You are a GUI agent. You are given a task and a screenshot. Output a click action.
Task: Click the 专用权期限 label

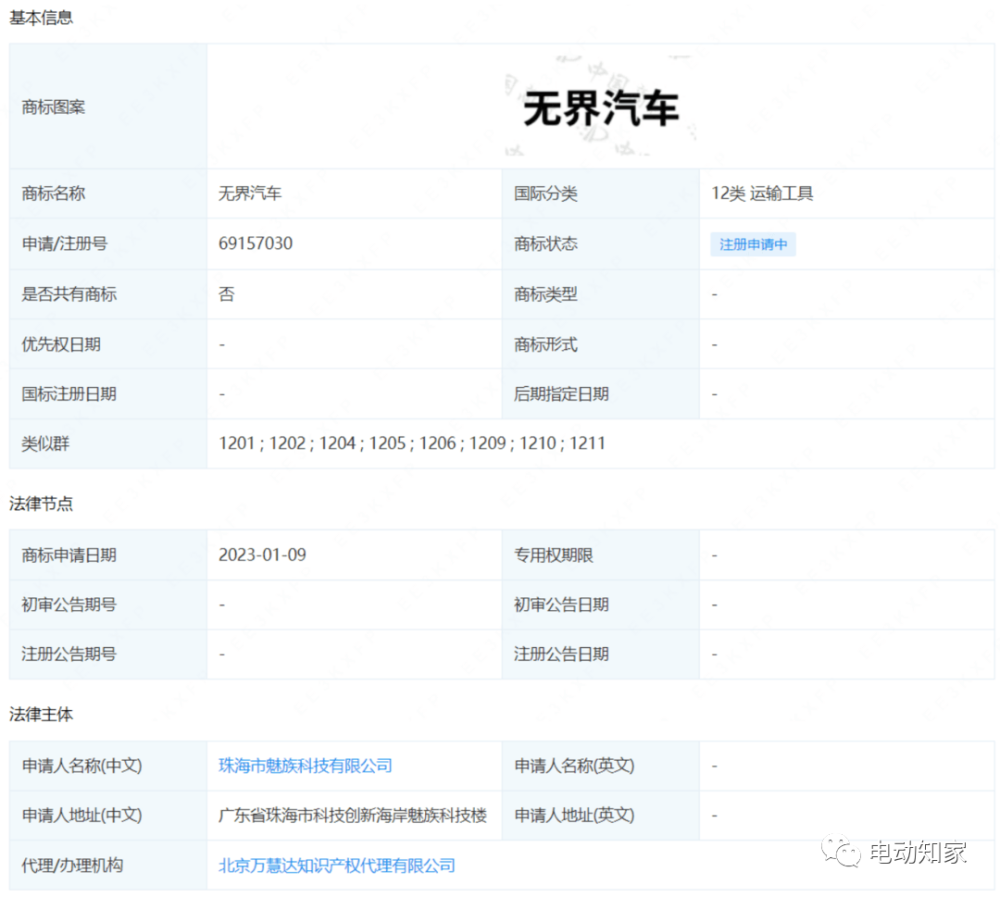(554, 554)
